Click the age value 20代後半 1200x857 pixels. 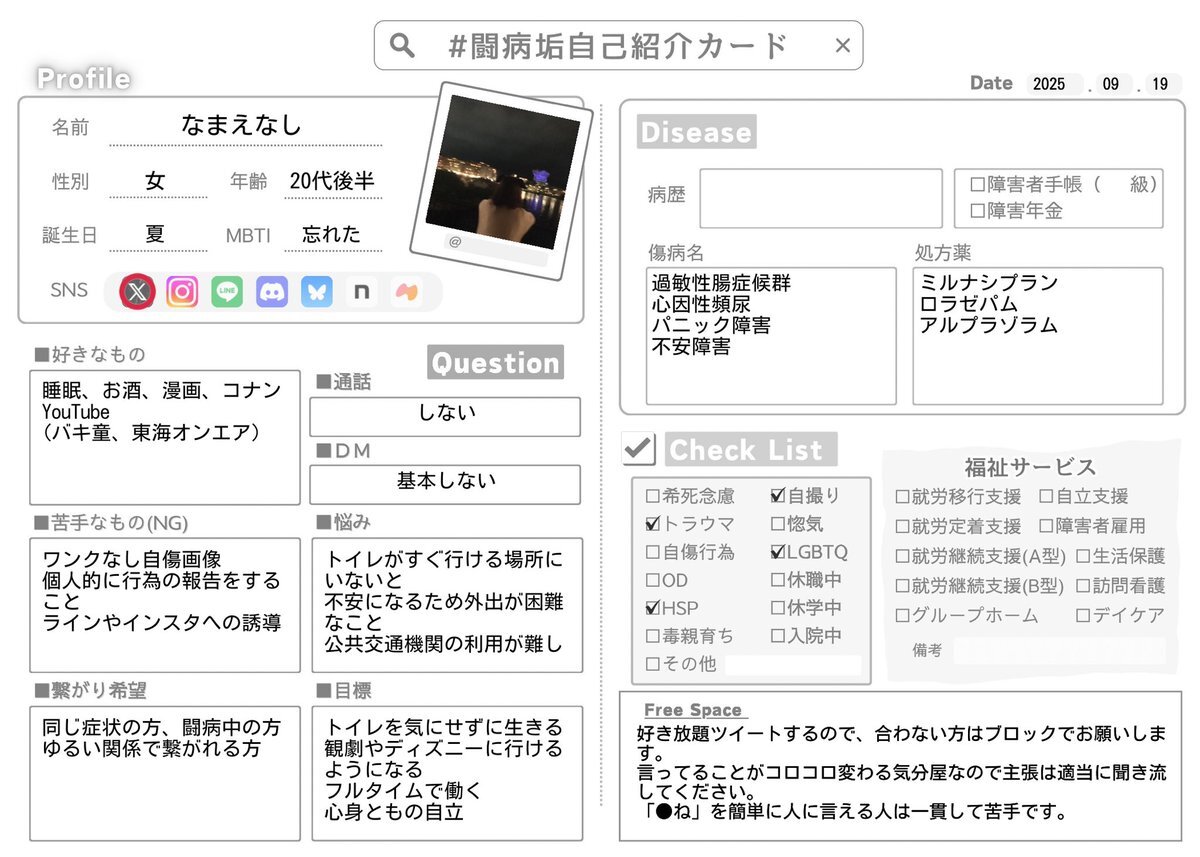coord(332,181)
